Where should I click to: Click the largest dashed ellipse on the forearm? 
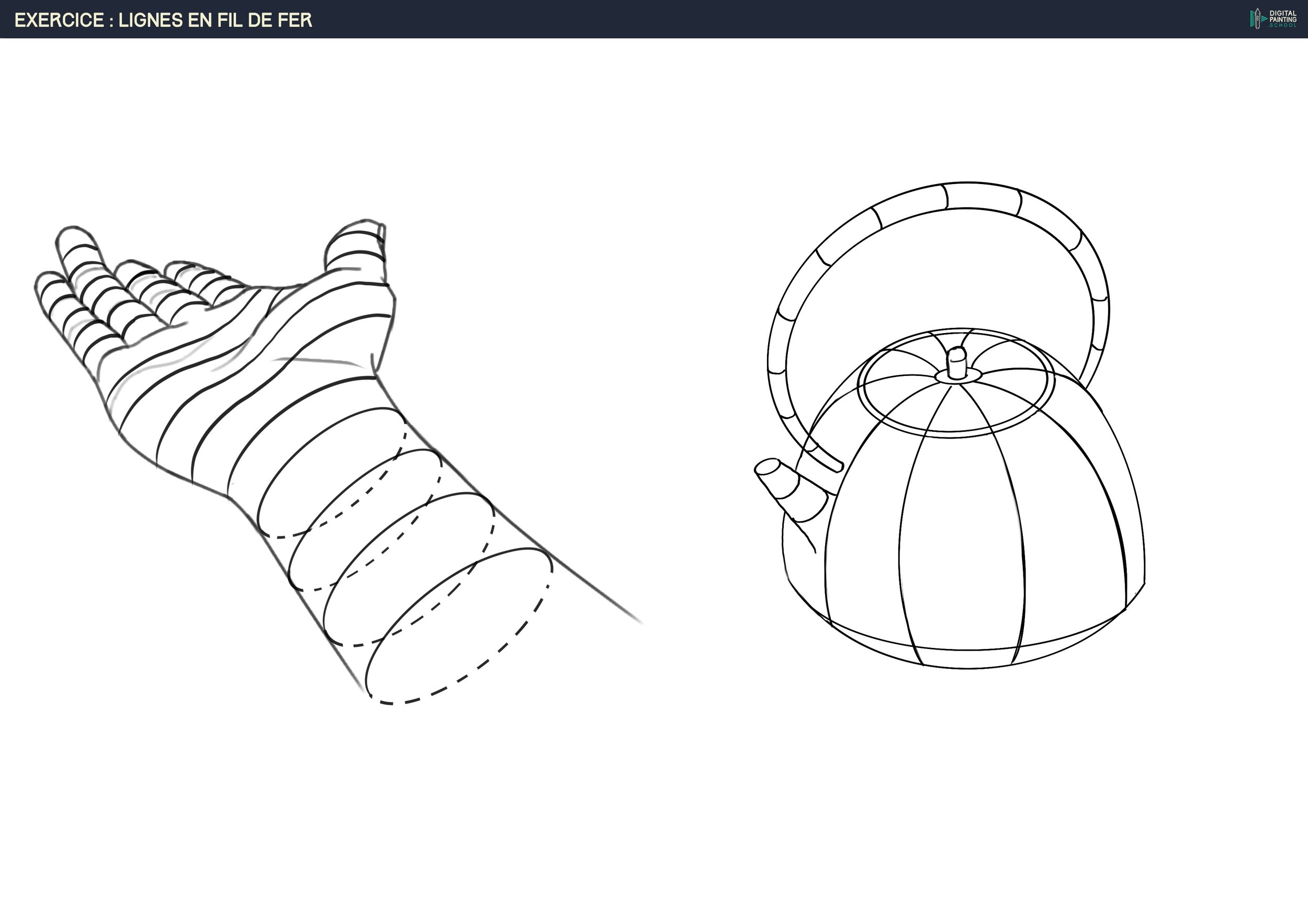(459, 626)
